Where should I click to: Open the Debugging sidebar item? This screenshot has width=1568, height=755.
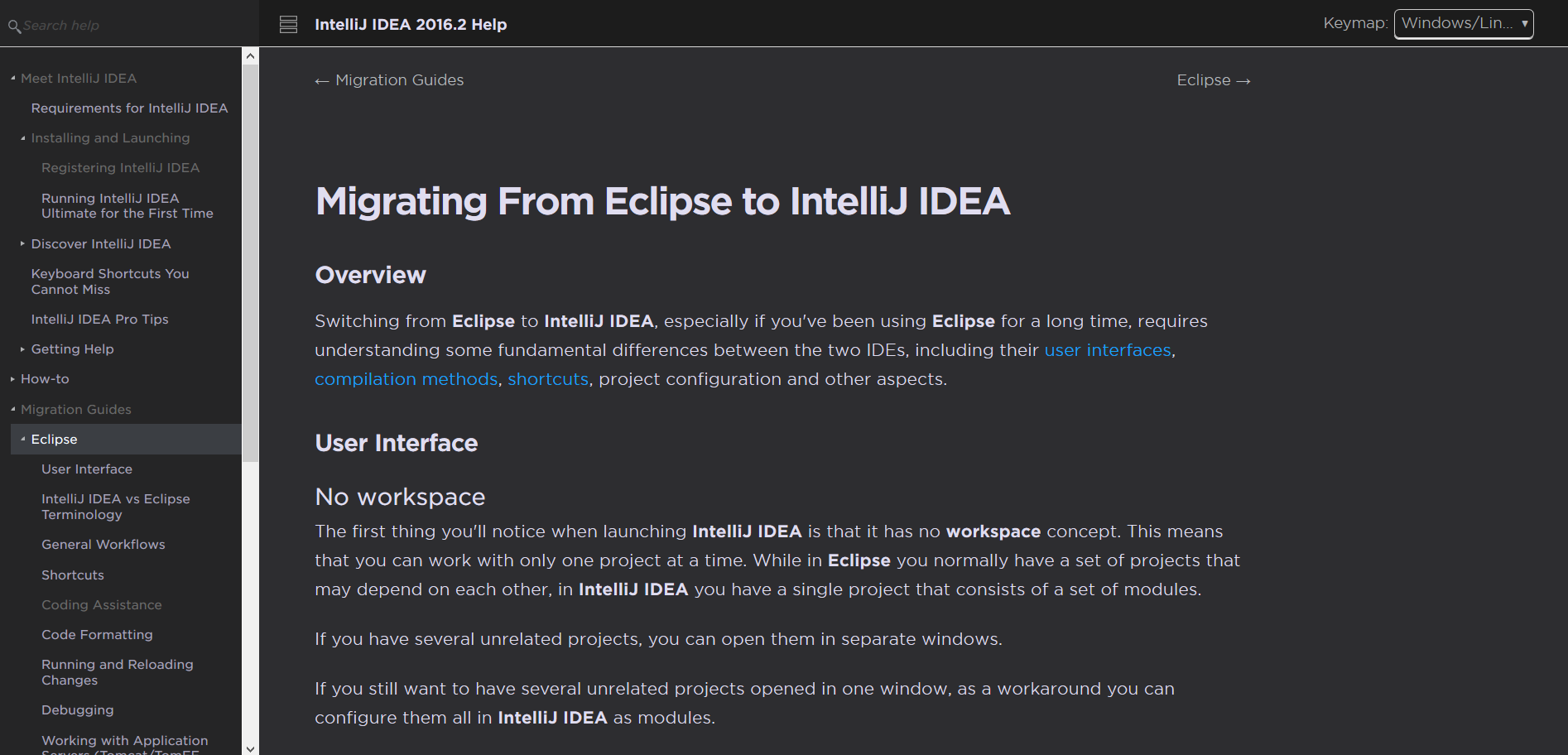click(77, 709)
